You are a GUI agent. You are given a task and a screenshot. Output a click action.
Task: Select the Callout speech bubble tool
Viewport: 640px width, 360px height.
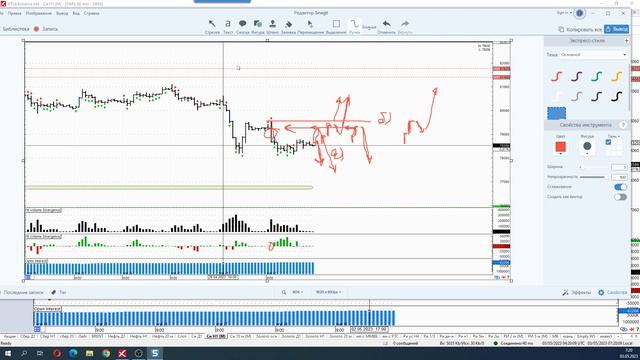pyautogui.click(x=242, y=27)
